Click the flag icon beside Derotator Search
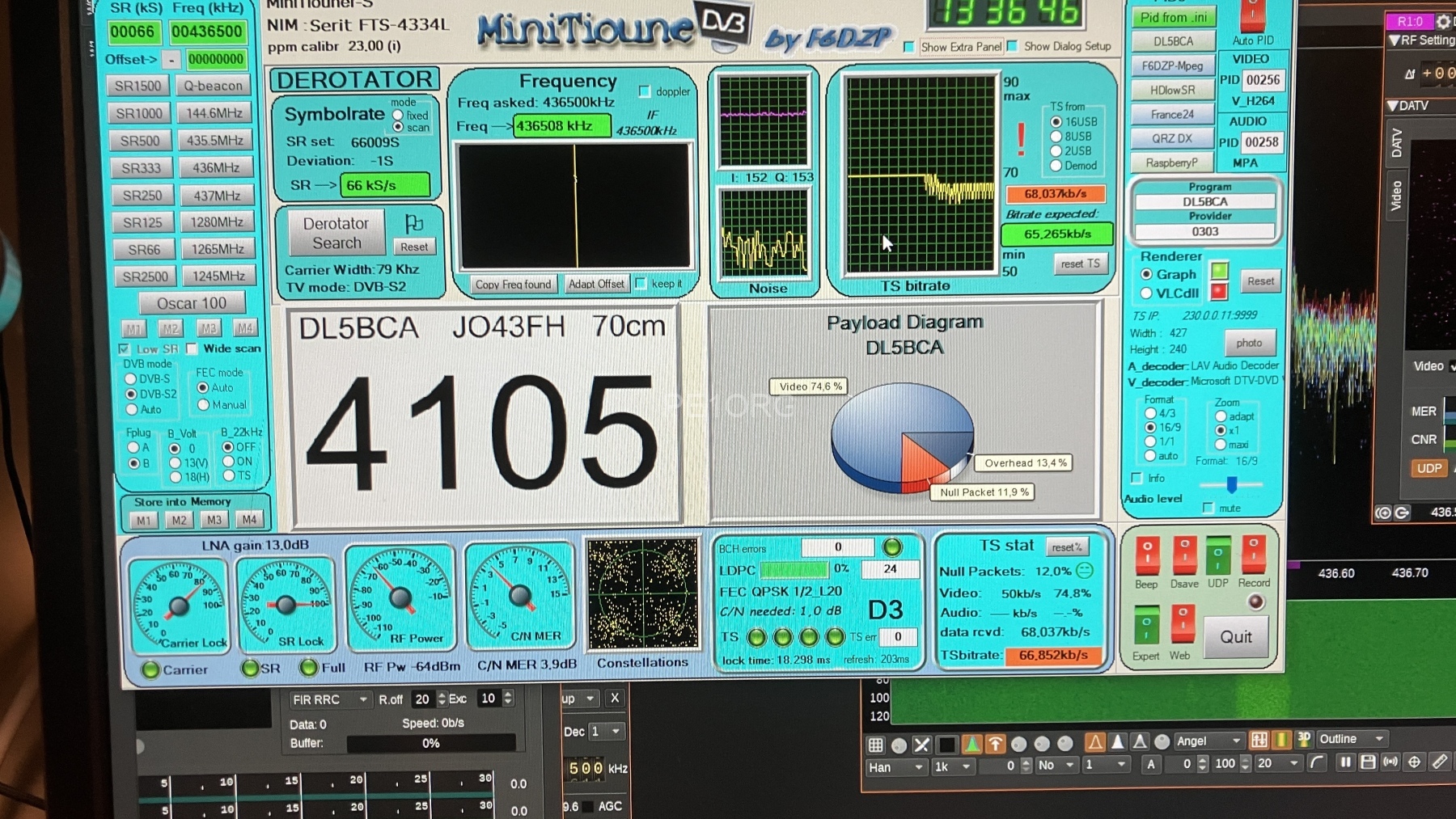This screenshot has width=1456, height=819. tap(414, 222)
